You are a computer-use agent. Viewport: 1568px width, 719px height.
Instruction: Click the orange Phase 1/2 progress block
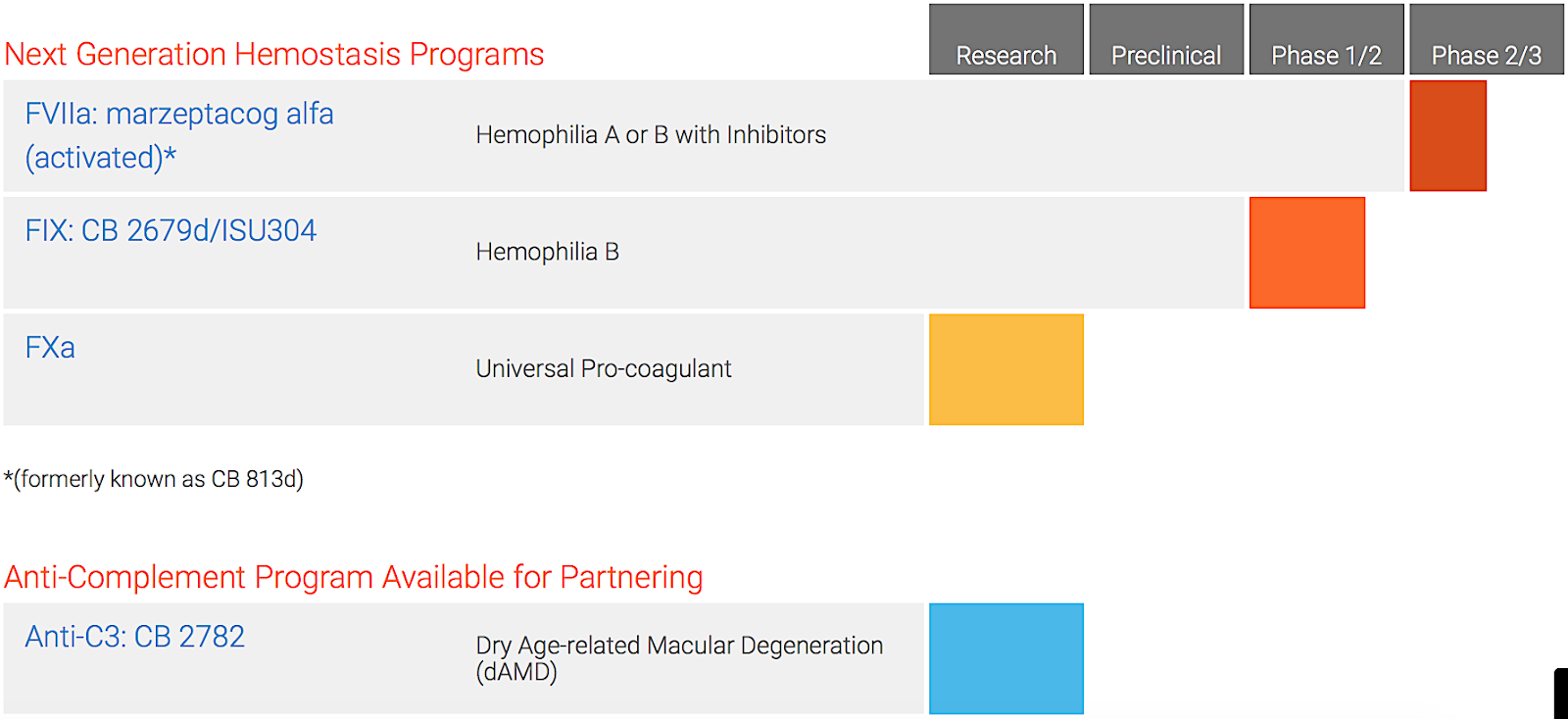1306,253
